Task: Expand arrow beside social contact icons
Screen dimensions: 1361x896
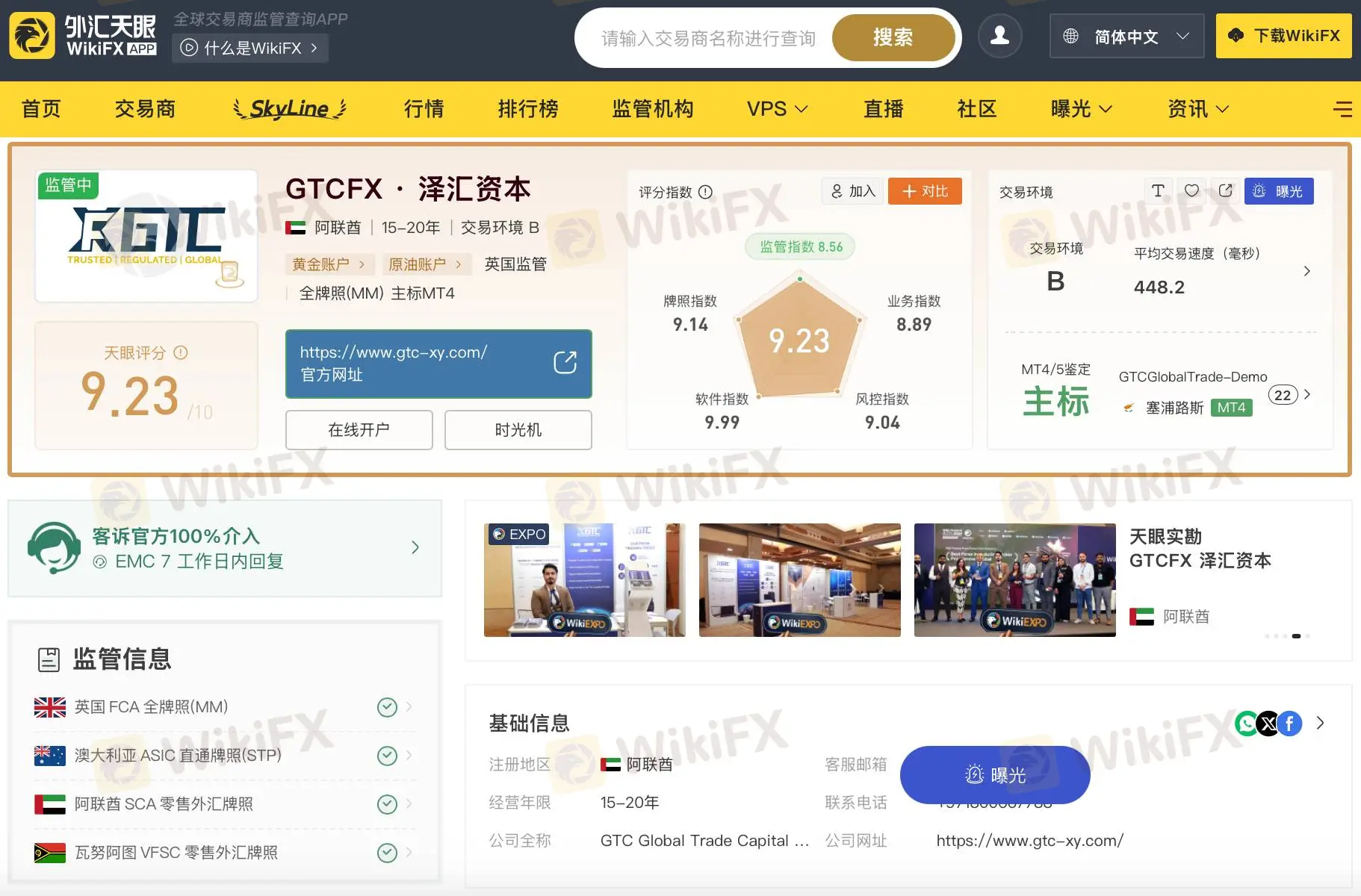Action: point(1320,723)
